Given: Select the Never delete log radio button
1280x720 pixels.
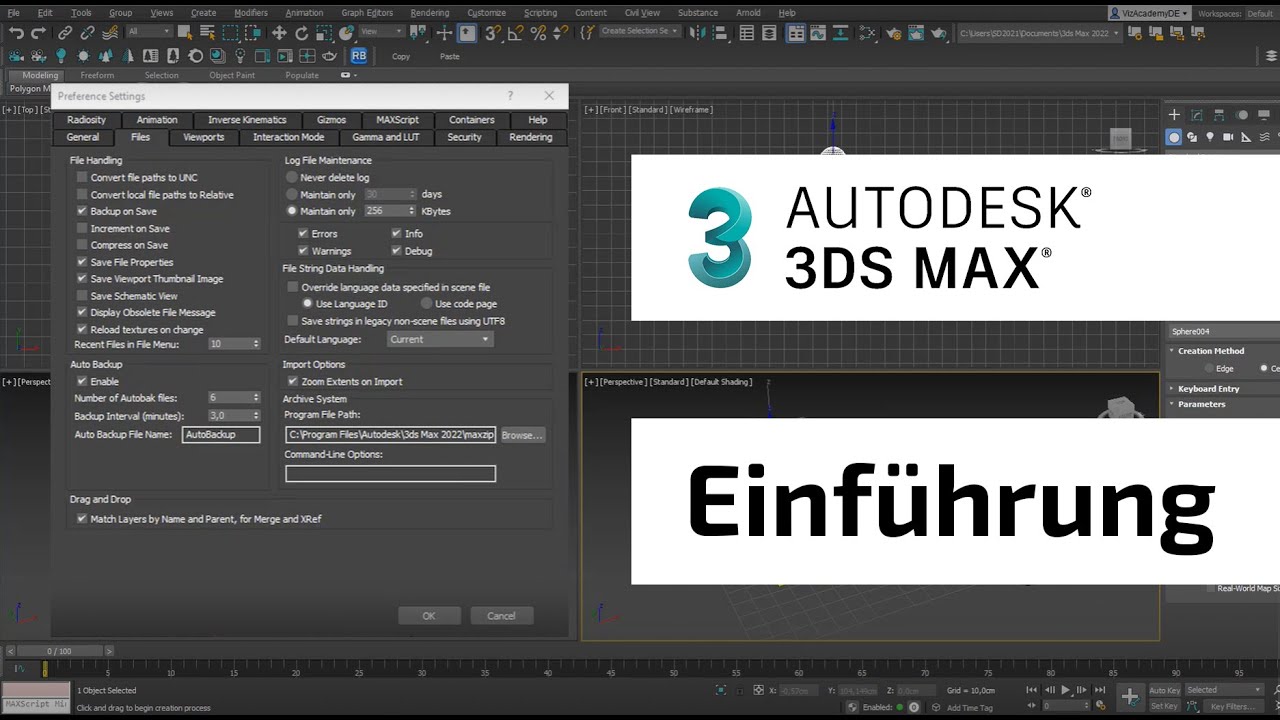Looking at the screenshot, I should pyautogui.click(x=292, y=177).
